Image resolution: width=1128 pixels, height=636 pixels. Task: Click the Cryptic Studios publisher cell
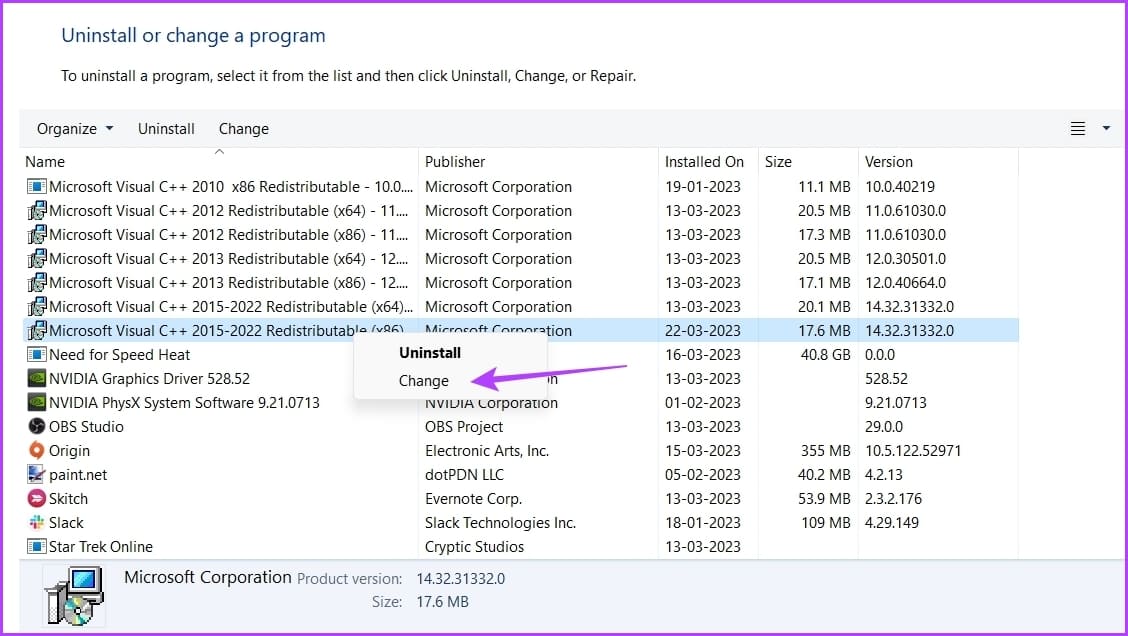(474, 547)
